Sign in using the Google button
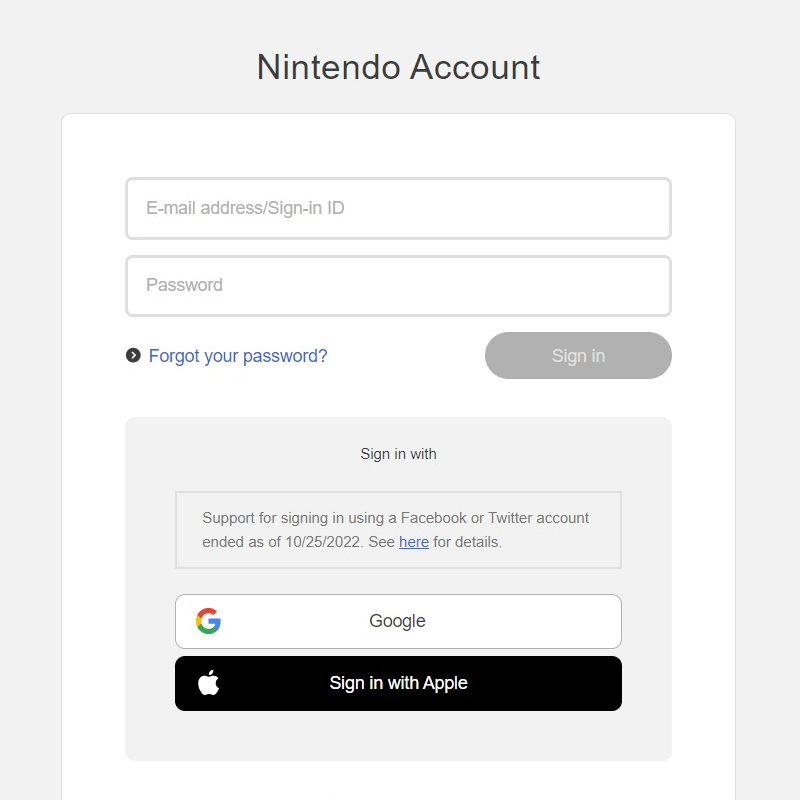 398,621
